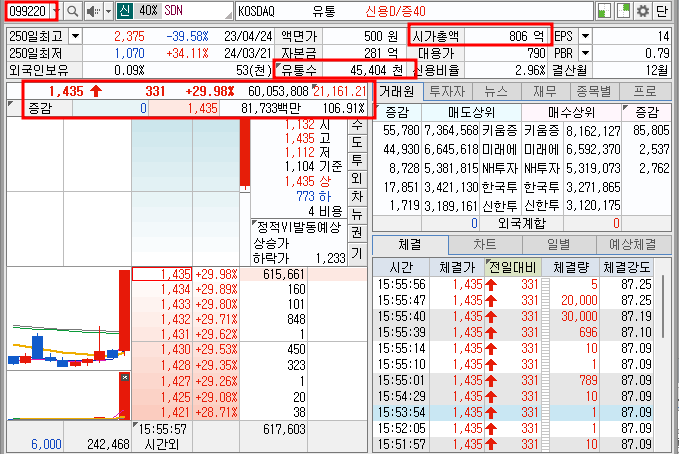The height and width of the screenshot is (454, 679).
Task: Select the order book row priced 1,434
Action: click(x=249, y=289)
